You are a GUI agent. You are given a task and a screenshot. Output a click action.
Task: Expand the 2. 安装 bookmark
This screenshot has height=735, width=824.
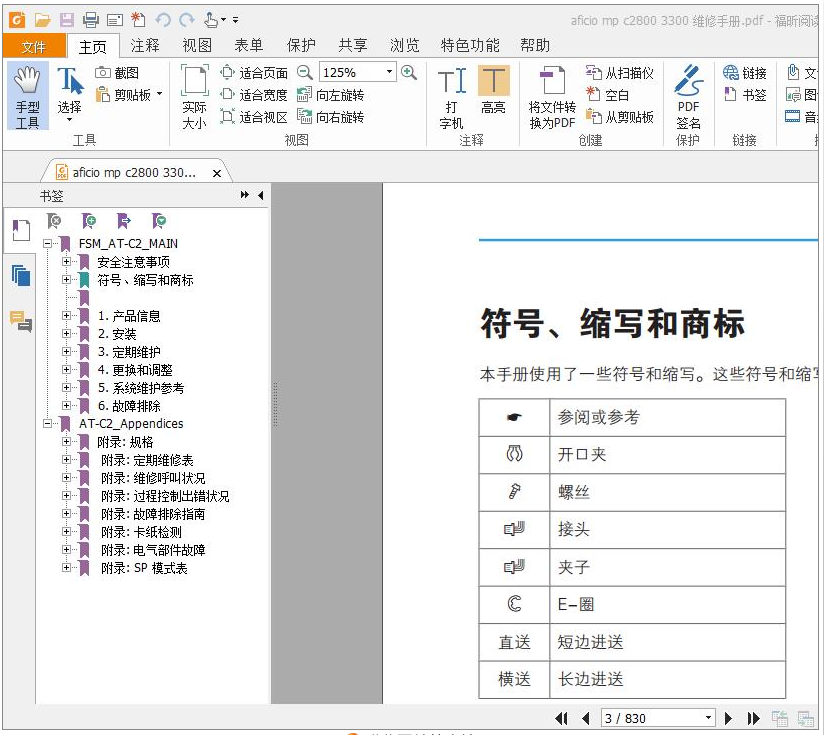coord(66,333)
